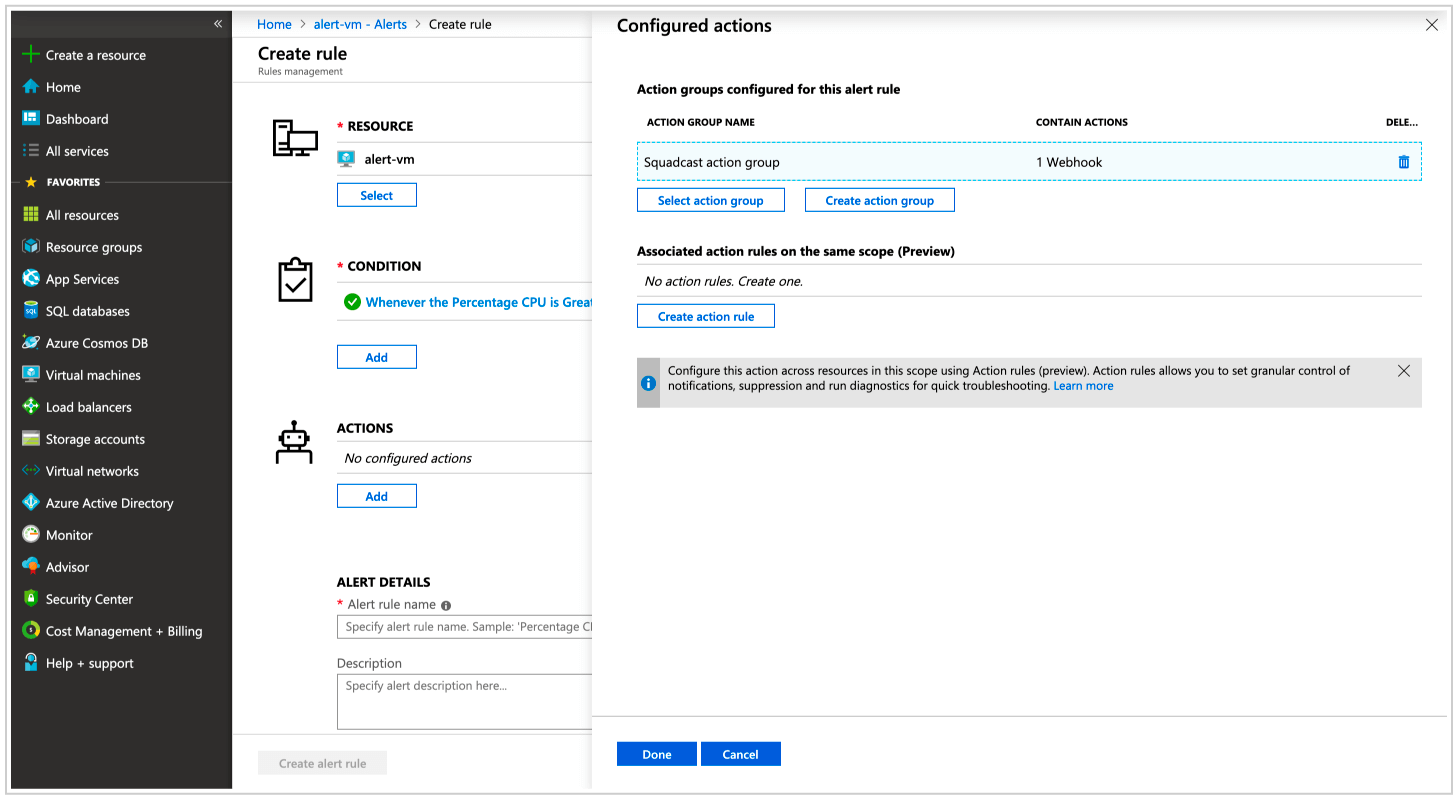Focus the Description text area
The height and width of the screenshot is (798, 1456).
[x=465, y=702]
